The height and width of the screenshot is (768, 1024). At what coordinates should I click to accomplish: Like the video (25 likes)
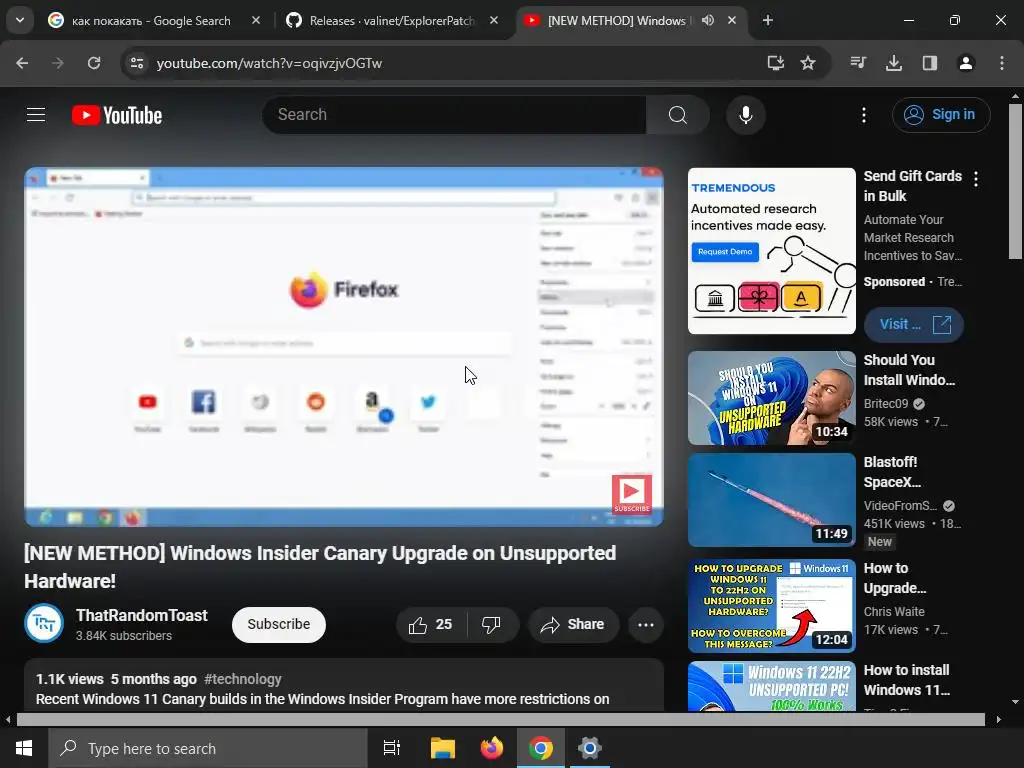point(431,625)
